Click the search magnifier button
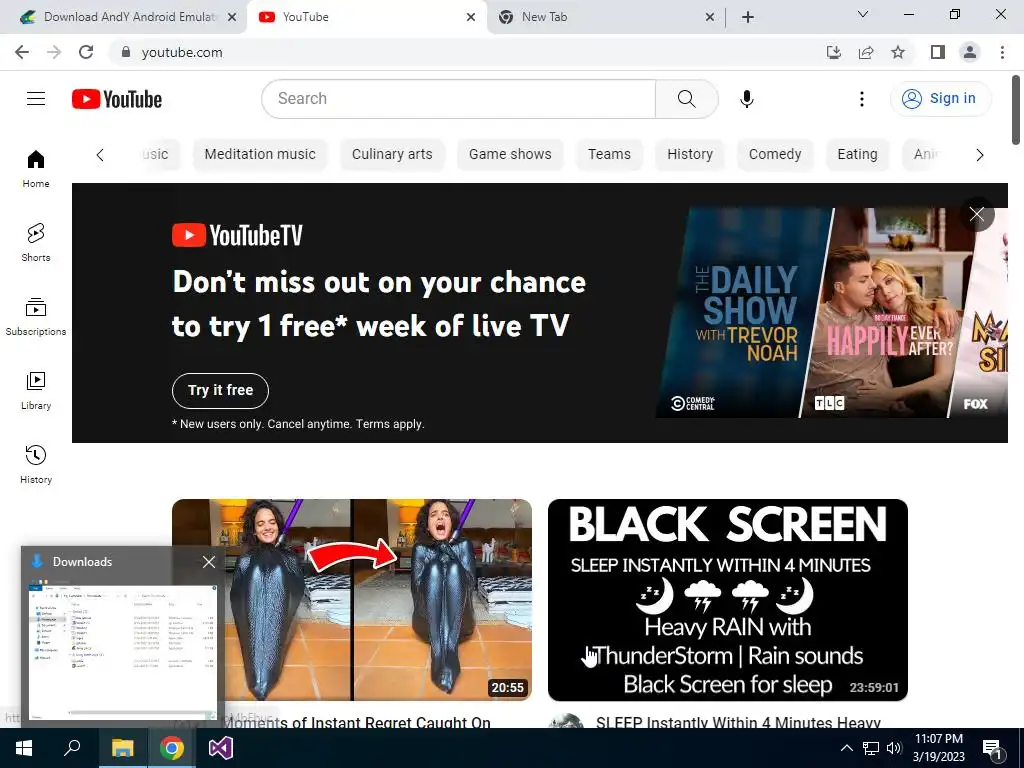The image size is (1024, 768). tap(686, 99)
